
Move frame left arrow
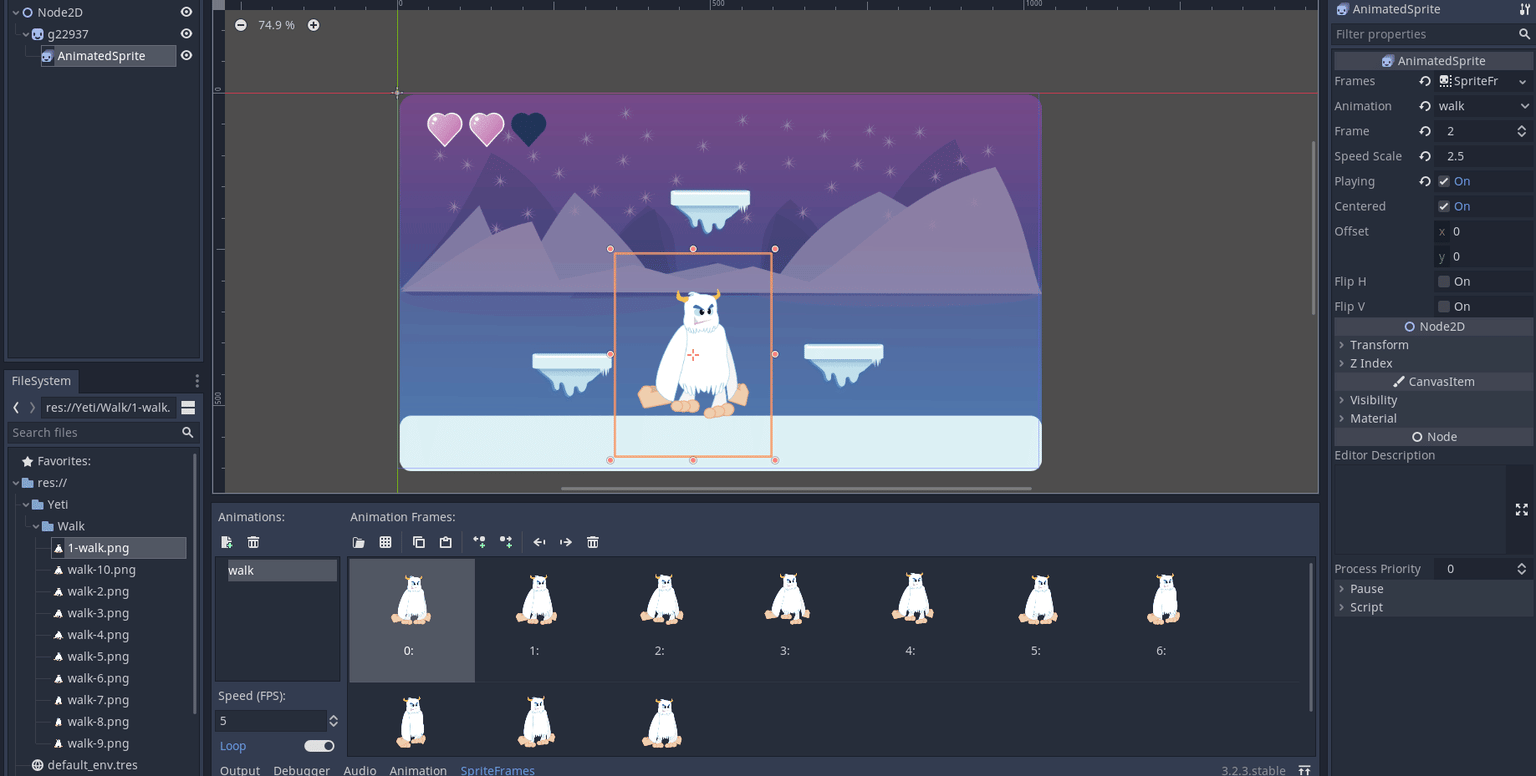[539, 542]
